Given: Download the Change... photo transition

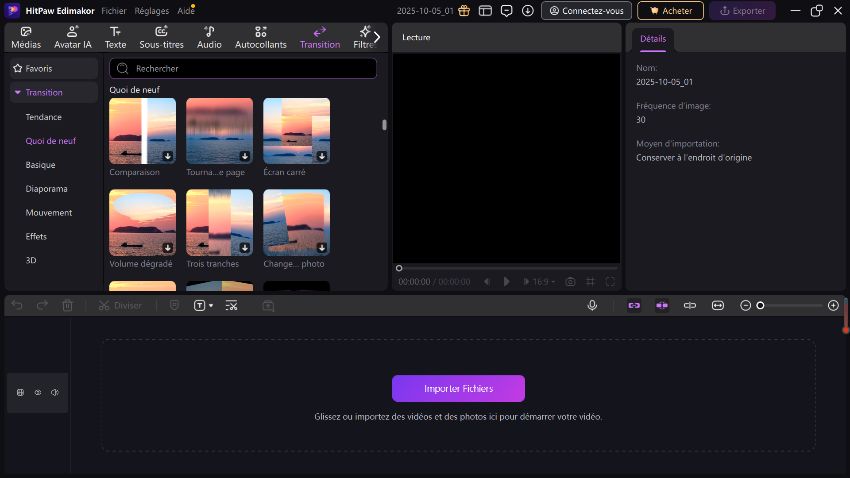Looking at the screenshot, I should (x=321, y=248).
